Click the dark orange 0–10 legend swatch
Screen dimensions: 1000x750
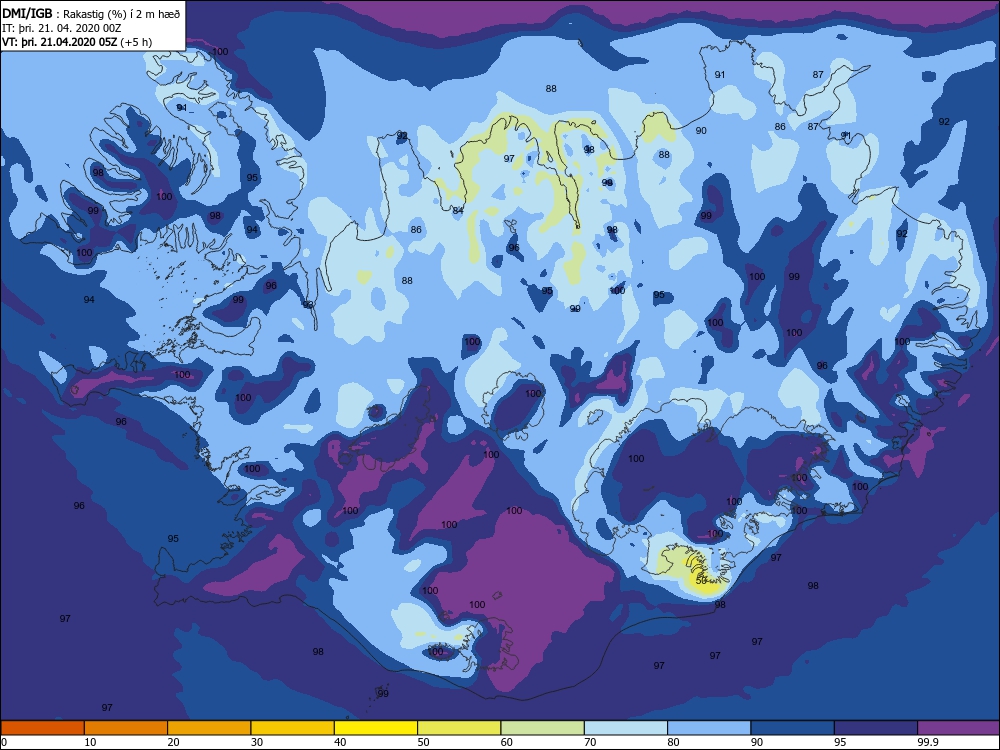pyautogui.click(x=42, y=728)
